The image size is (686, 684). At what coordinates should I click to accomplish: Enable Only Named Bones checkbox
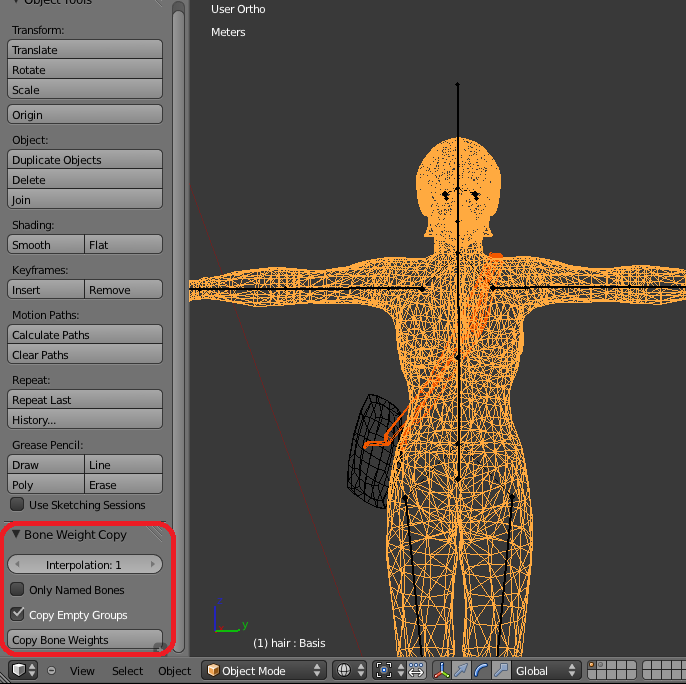tap(17, 589)
